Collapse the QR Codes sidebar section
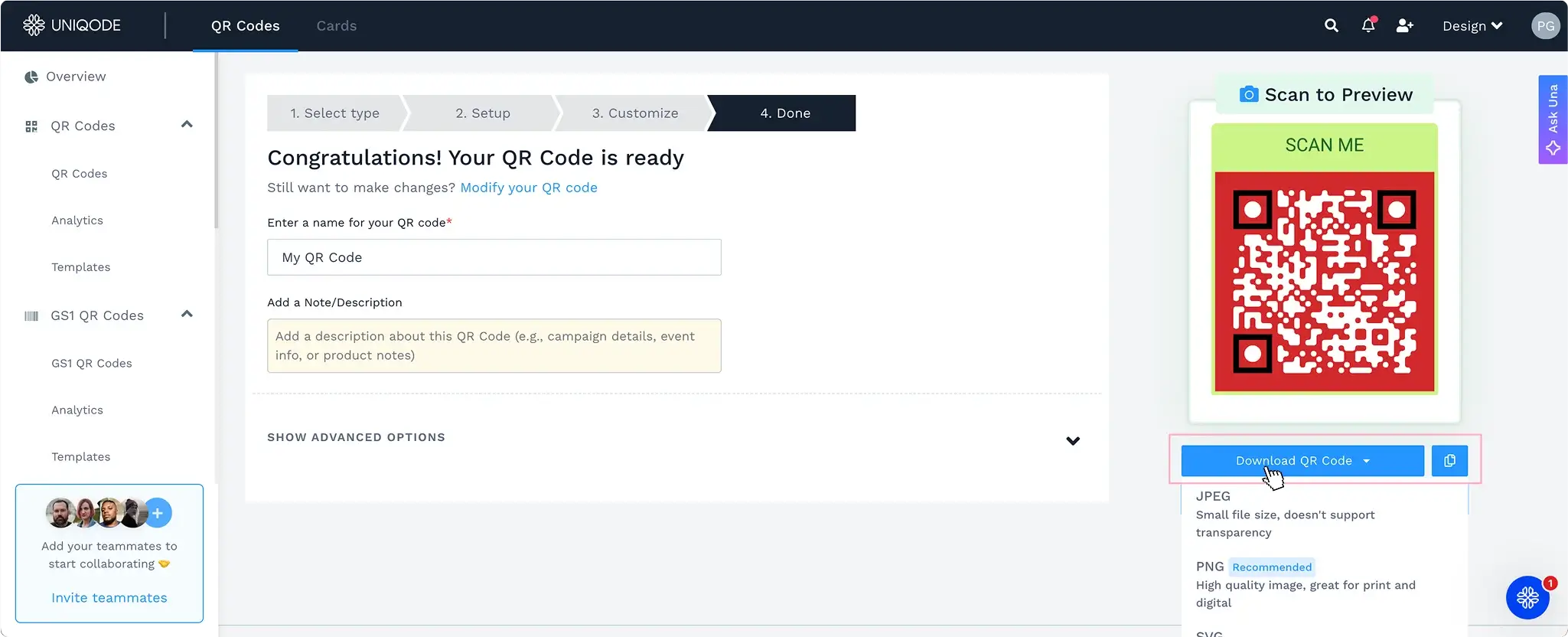 187,125
